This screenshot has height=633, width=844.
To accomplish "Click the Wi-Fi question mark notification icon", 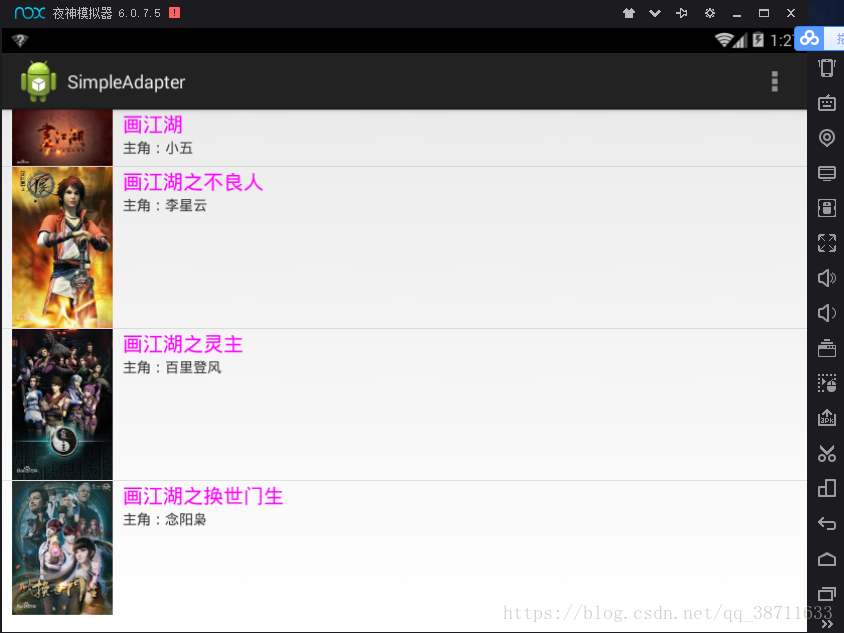I will 20,40.
